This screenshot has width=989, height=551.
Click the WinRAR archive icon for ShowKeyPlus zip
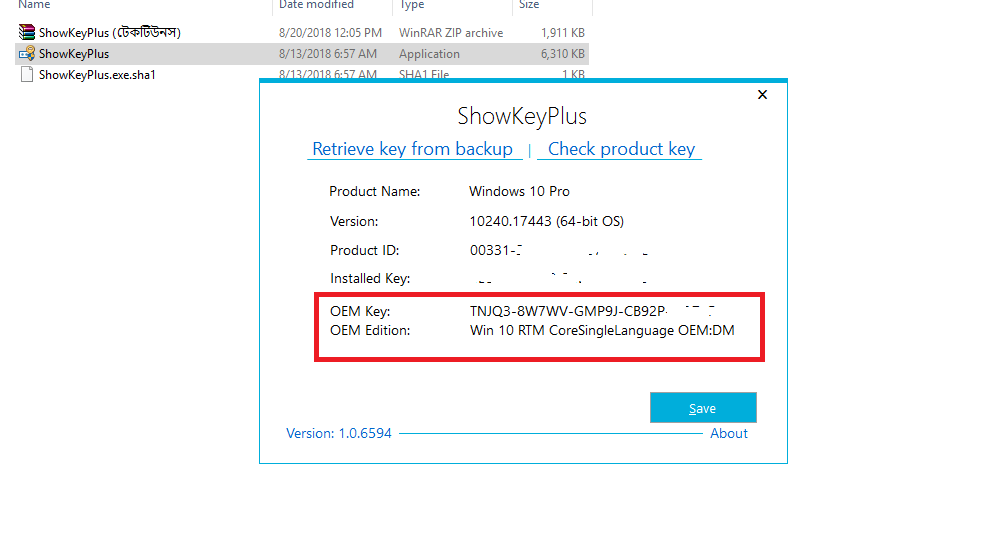pyautogui.click(x=27, y=33)
